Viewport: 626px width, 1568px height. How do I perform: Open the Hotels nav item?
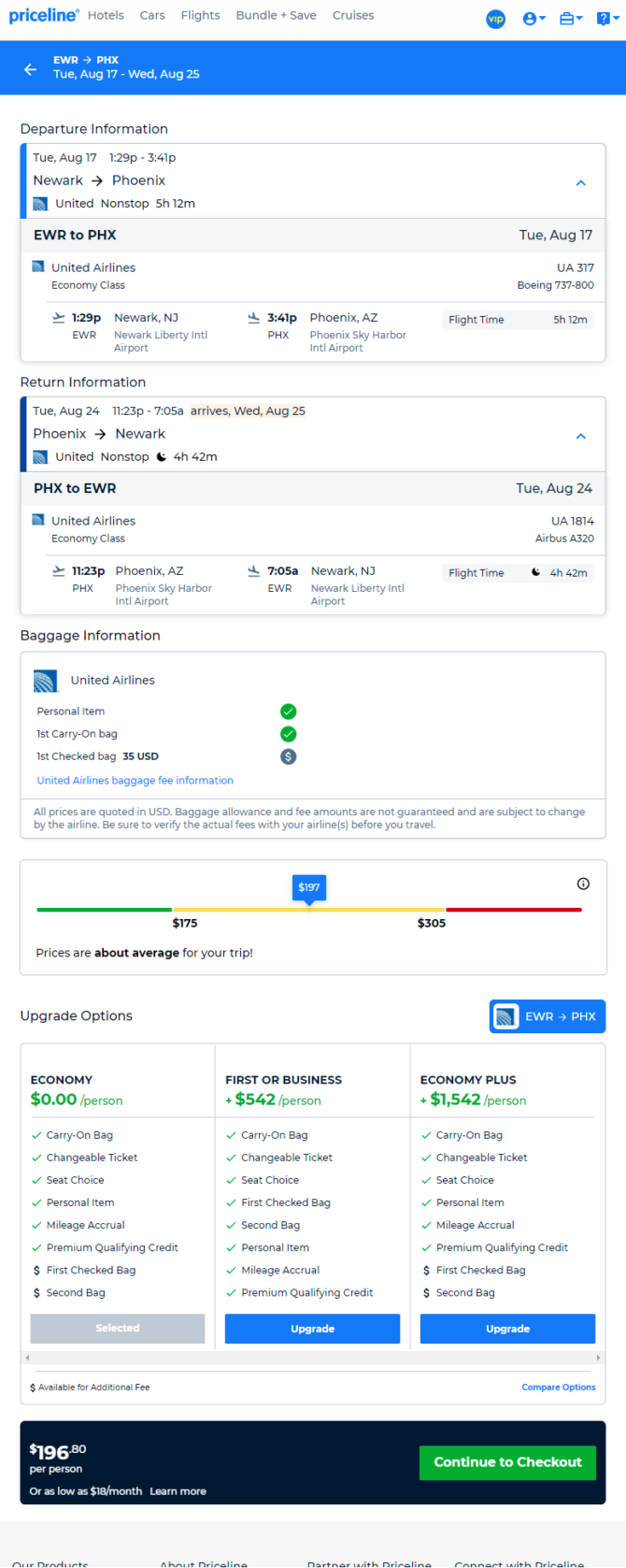106,16
